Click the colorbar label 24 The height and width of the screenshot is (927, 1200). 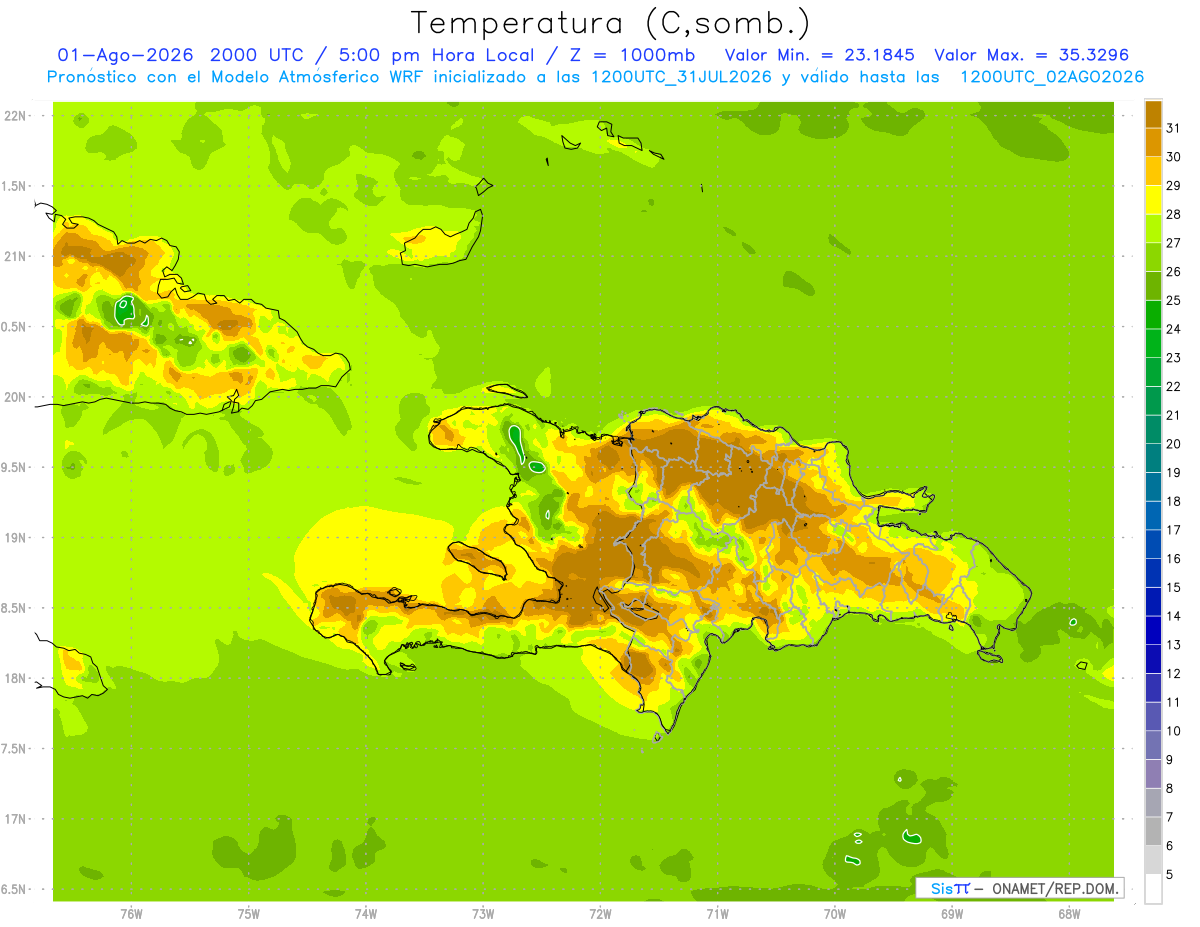(1173, 329)
